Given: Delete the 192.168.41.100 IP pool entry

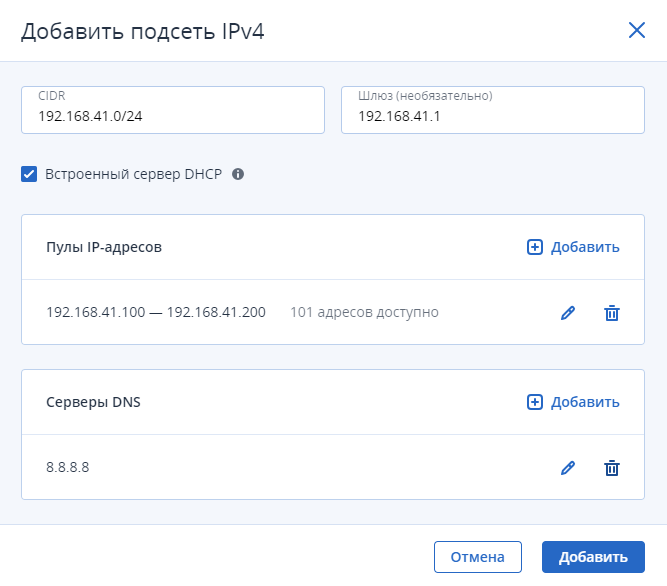Looking at the screenshot, I should tap(612, 313).
